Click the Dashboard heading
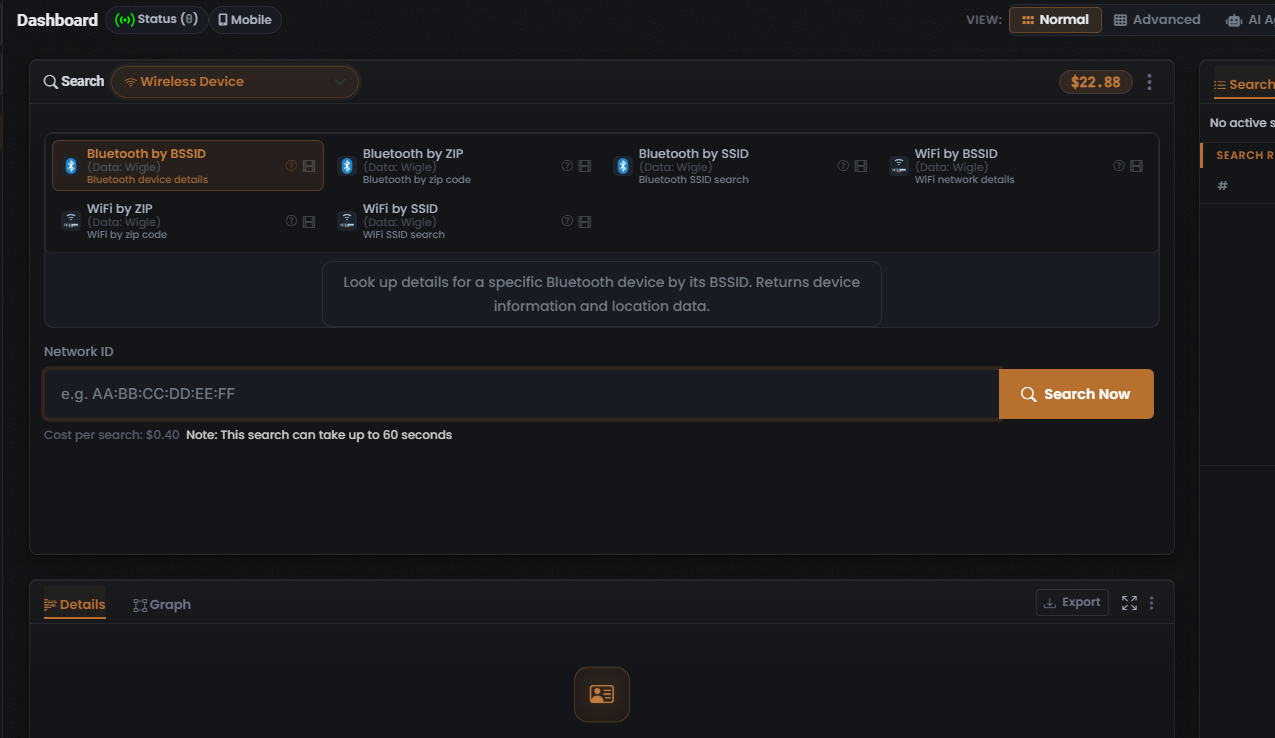Image resolution: width=1275 pixels, height=738 pixels. coord(57,20)
